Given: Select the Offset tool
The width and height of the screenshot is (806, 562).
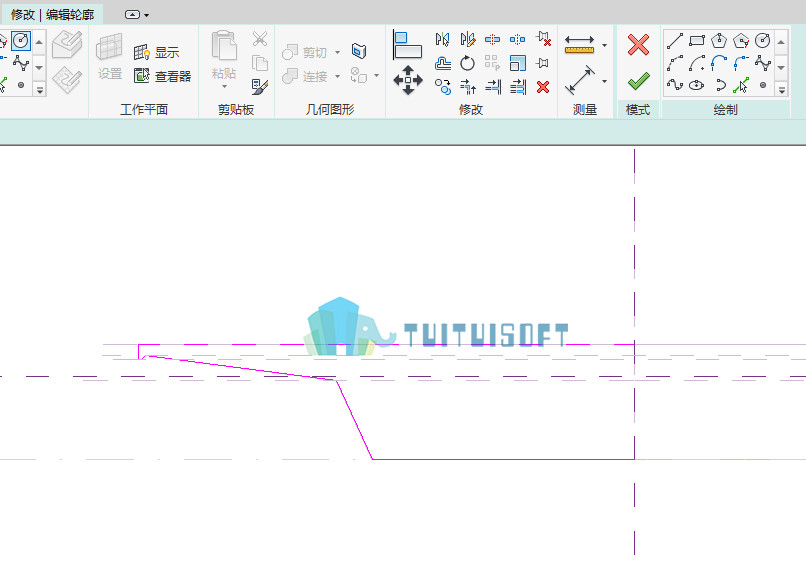Looking at the screenshot, I should tap(442, 64).
